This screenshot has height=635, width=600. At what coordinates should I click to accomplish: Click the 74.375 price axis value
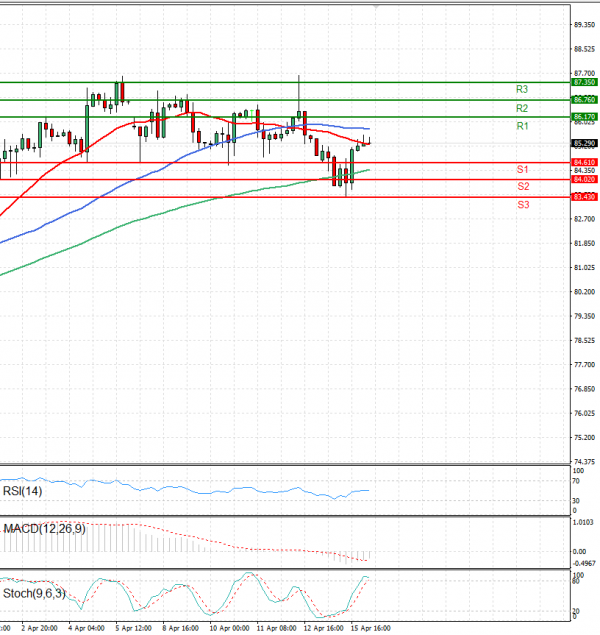tap(584, 462)
